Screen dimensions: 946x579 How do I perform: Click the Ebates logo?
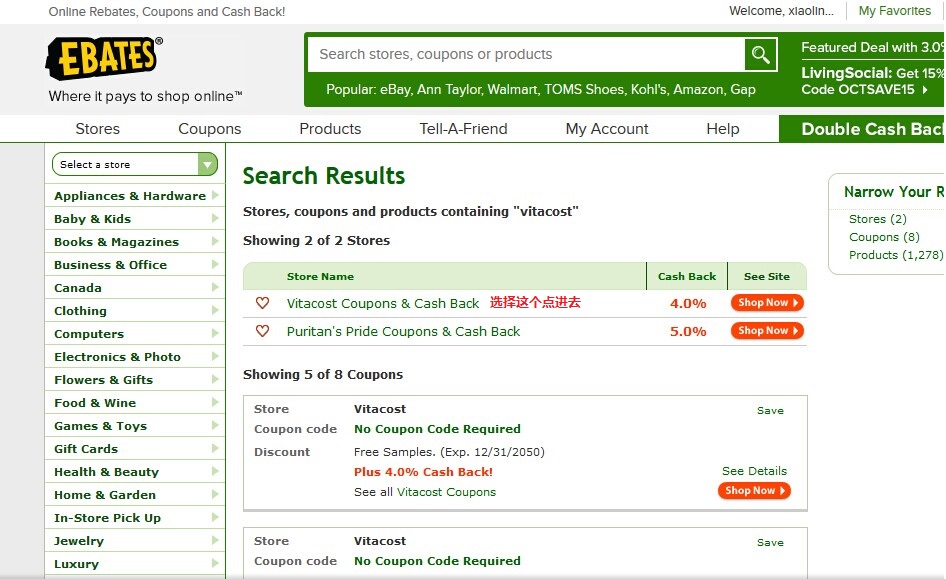(x=104, y=58)
